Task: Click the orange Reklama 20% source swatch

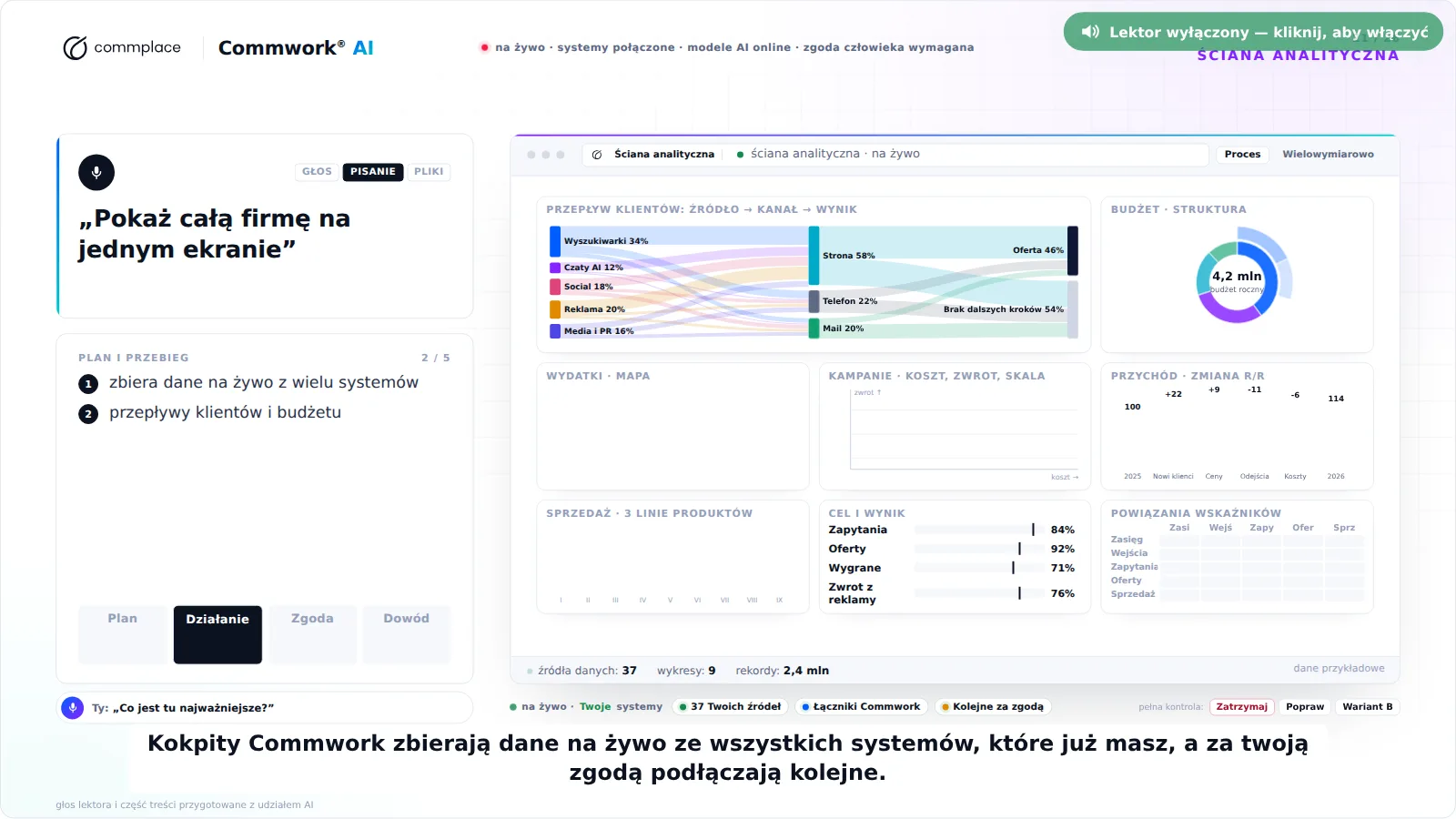Action: 555,309
